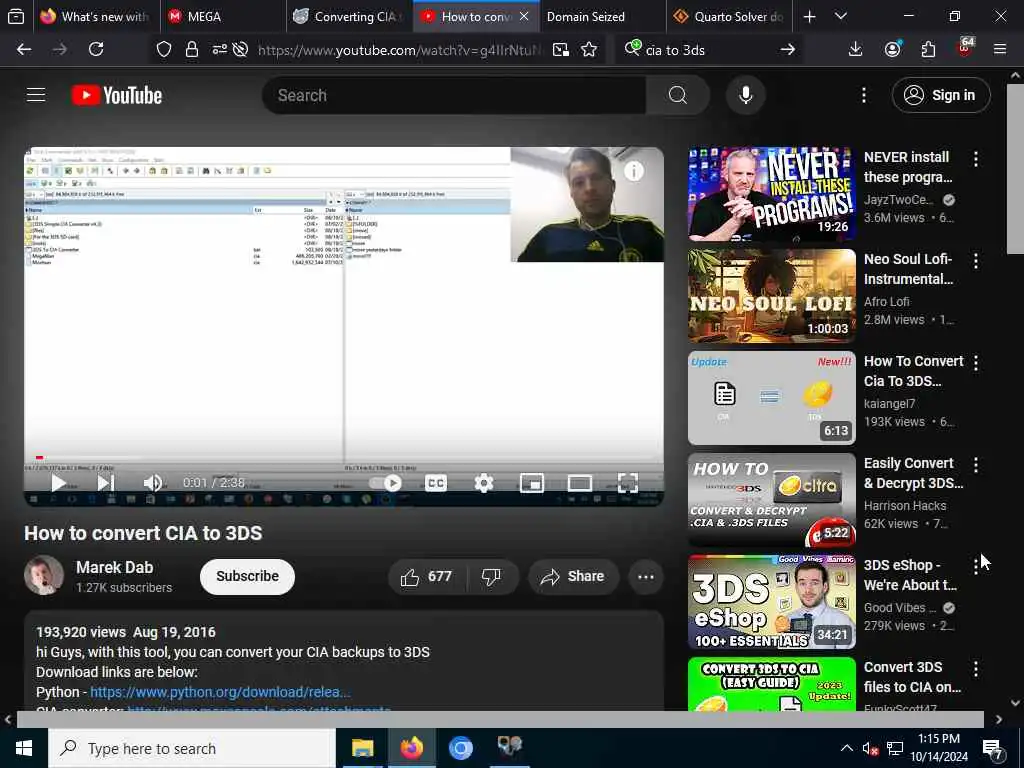List all tabs dropdown arrow
This screenshot has height=768, width=1024.
coord(840,16)
